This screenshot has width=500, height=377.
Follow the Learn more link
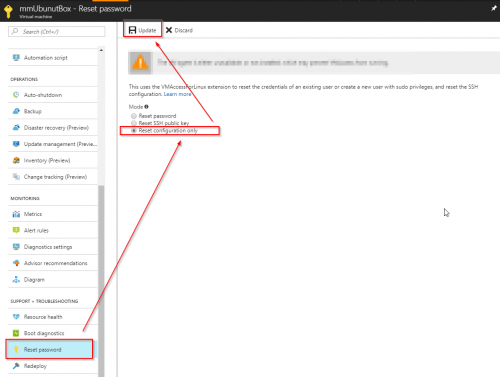177,94
